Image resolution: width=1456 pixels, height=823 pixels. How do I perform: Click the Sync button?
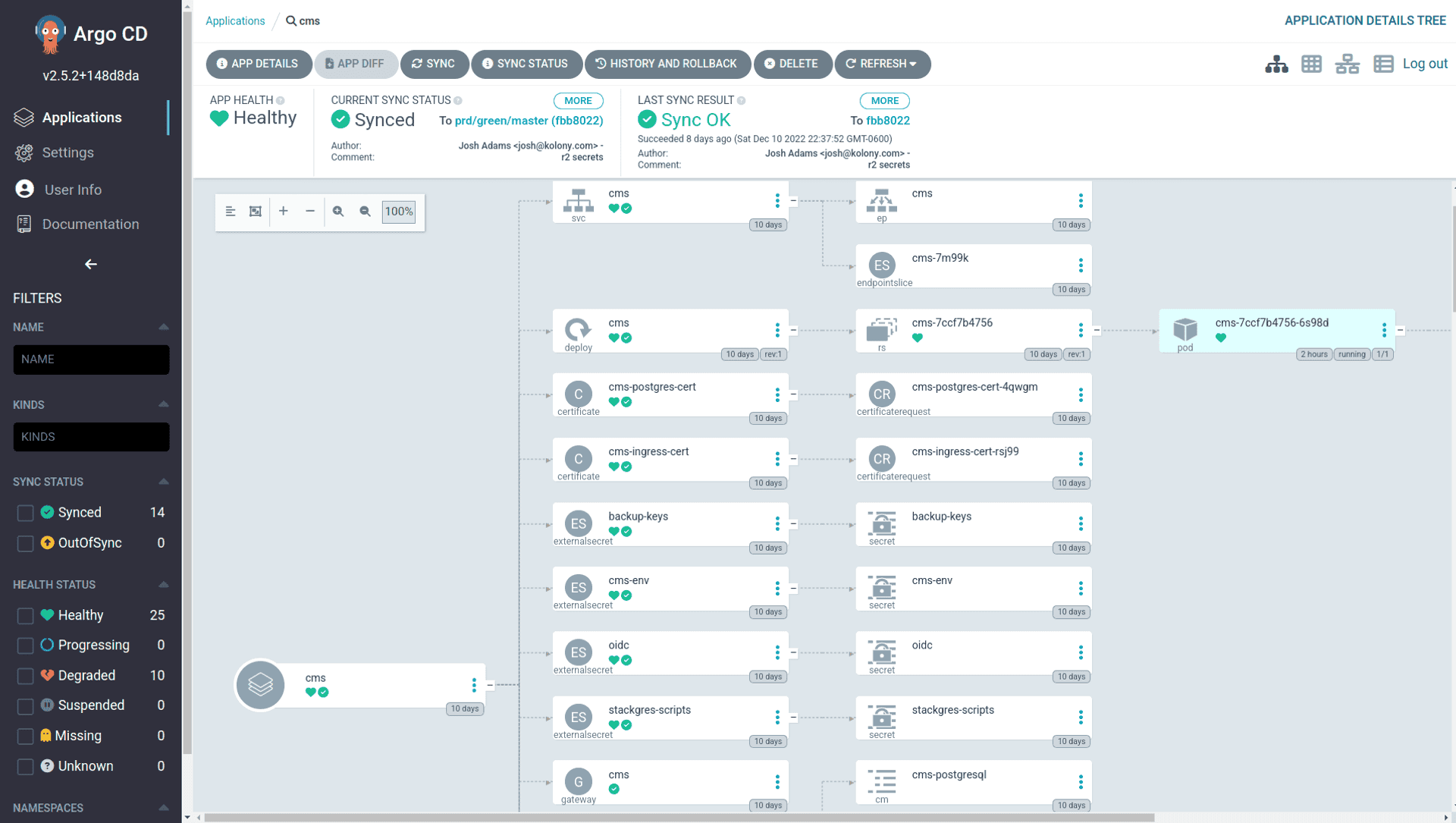point(434,64)
